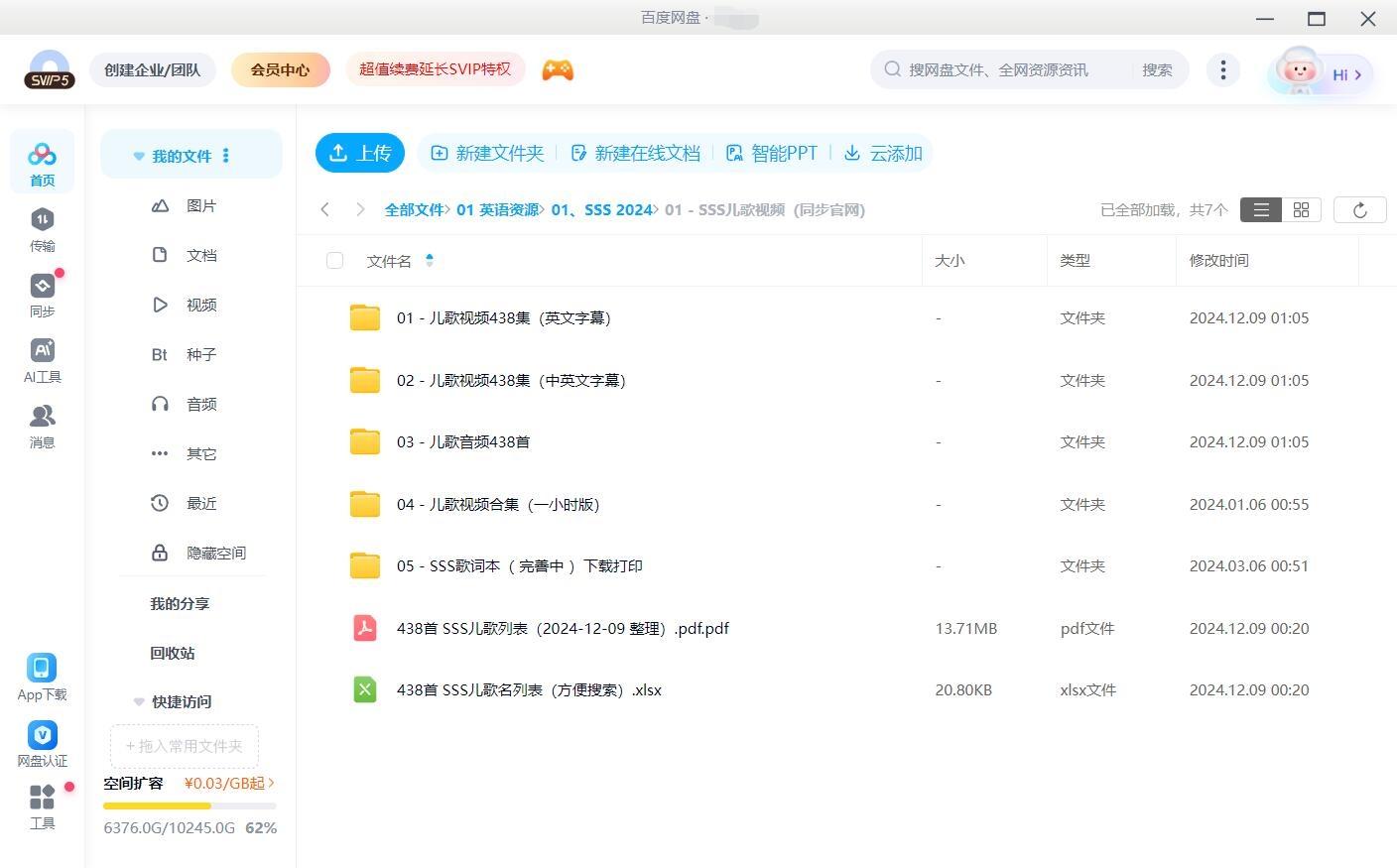
Task: Collapse the 快捷访问 section
Action: point(139,702)
